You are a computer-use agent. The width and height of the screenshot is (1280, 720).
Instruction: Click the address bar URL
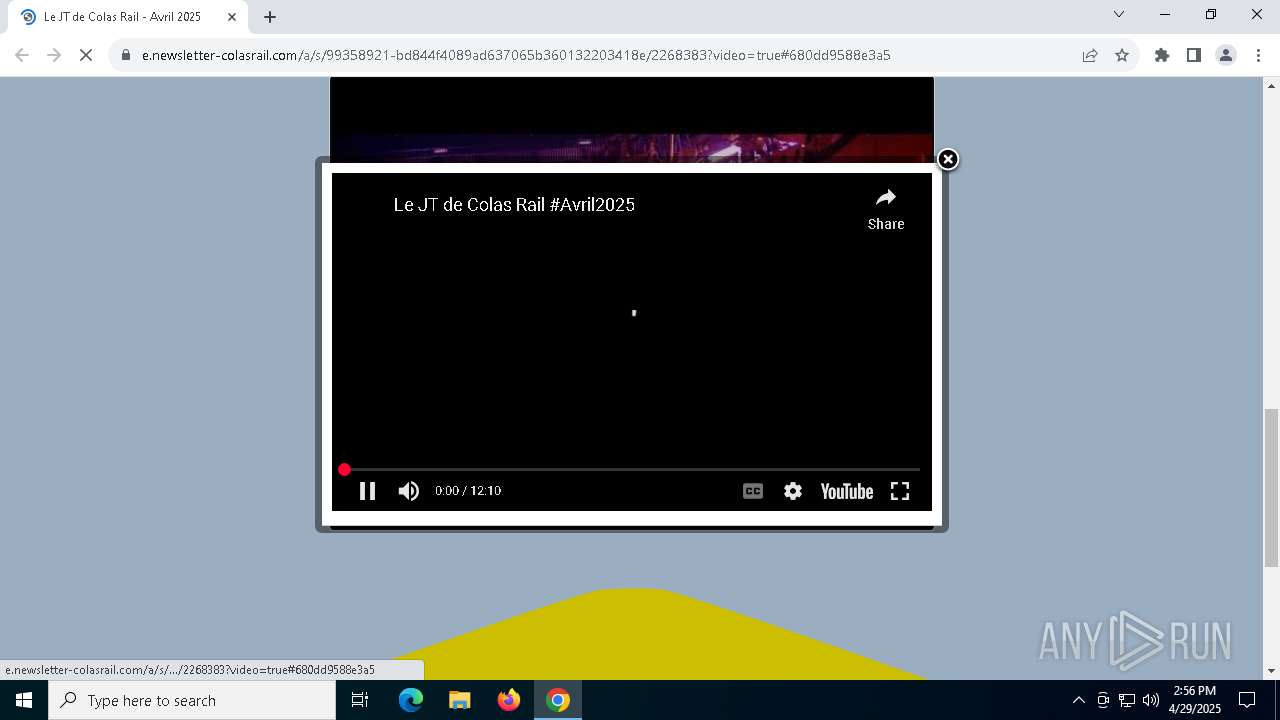[x=516, y=55]
